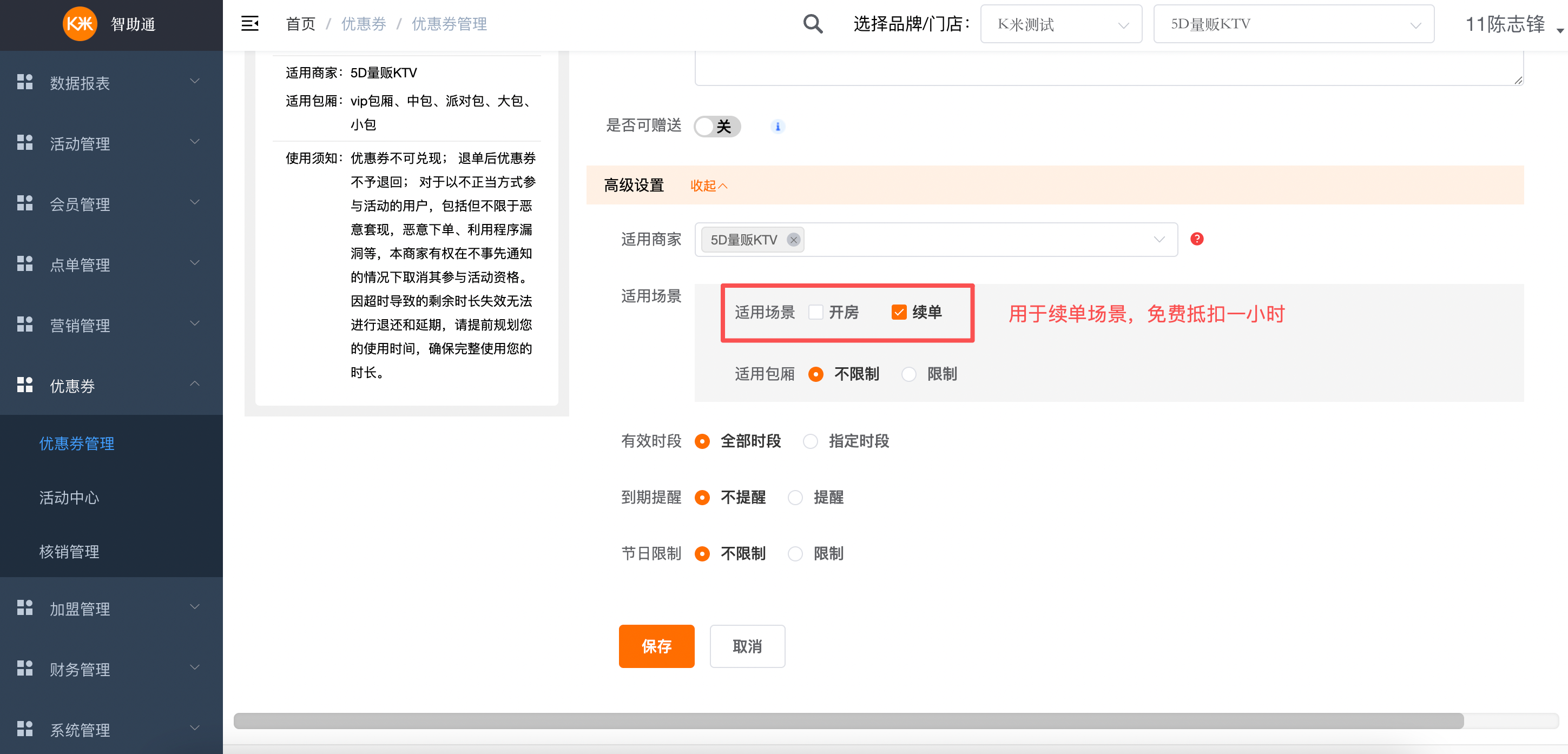Collapse advanced settings via 收起
This screenshot has height=754, width=1568.
(x=709, y=186)
